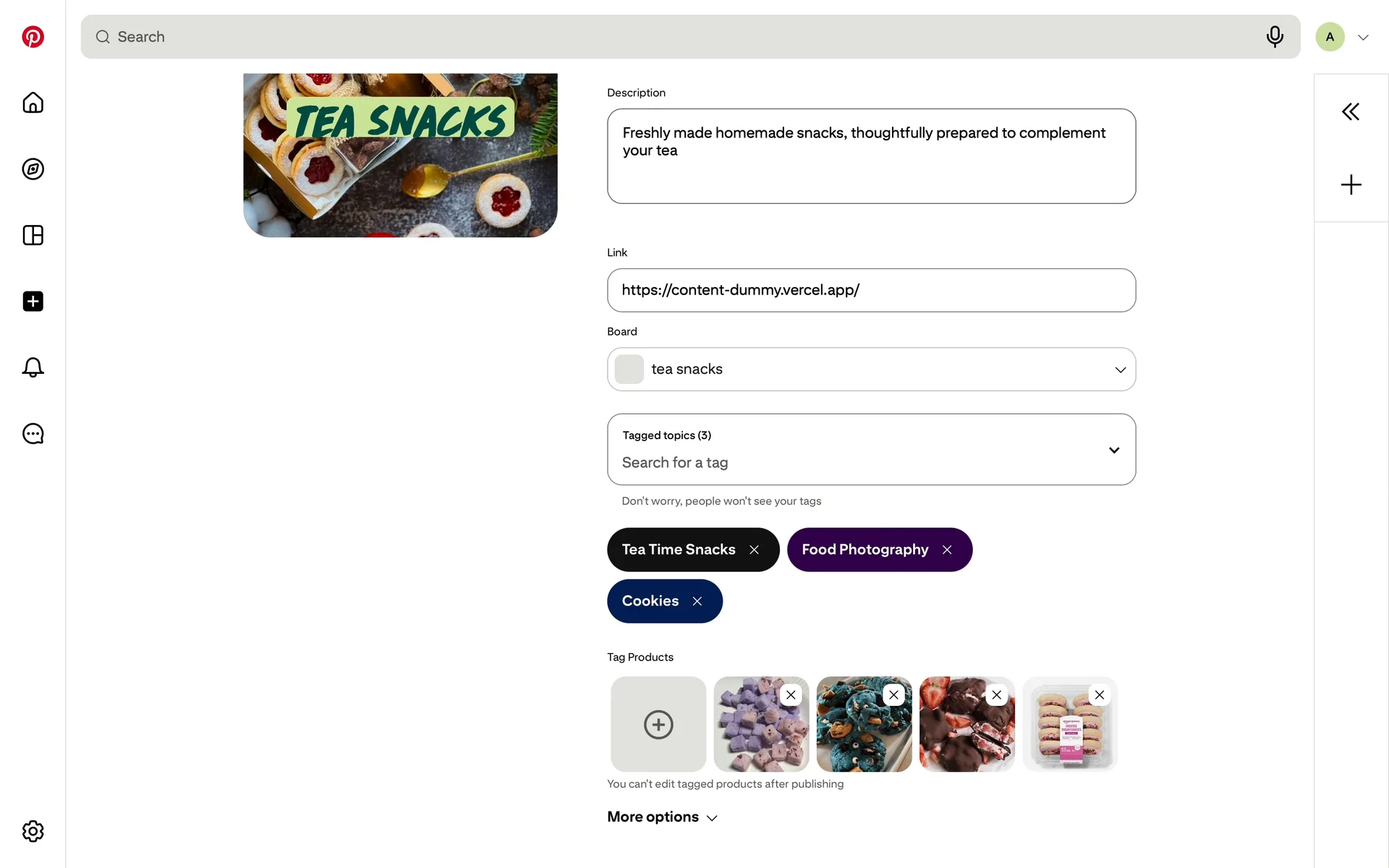
Task: Expand More options
Action: tap(662, 817)
